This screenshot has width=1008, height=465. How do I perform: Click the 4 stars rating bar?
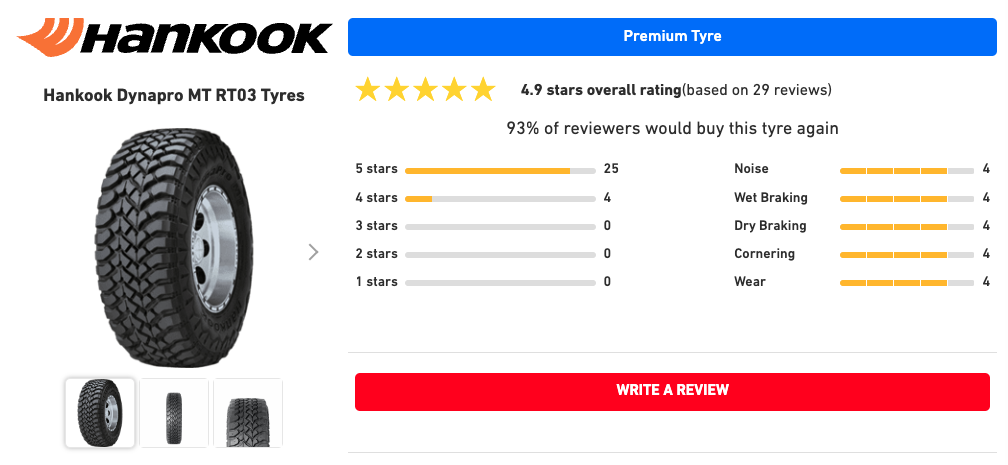pyautogui.click(x=500, y=198)
